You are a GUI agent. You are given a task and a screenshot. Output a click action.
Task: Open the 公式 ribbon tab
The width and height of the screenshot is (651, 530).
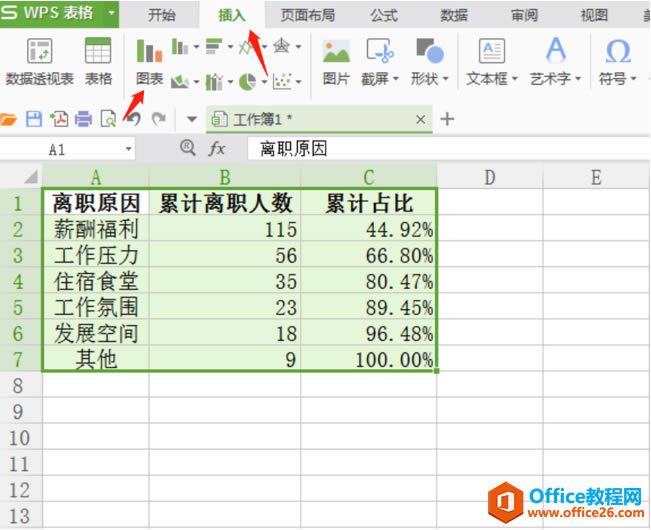[384, 15]
